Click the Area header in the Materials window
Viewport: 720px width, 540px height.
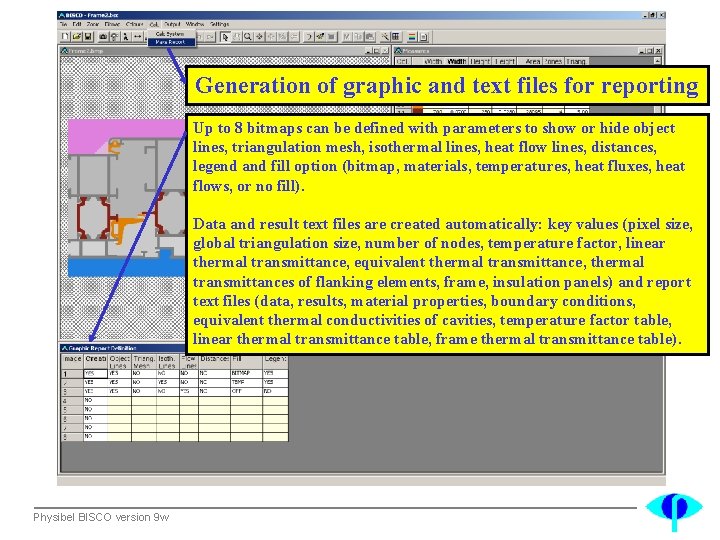[x=532, y=61]
